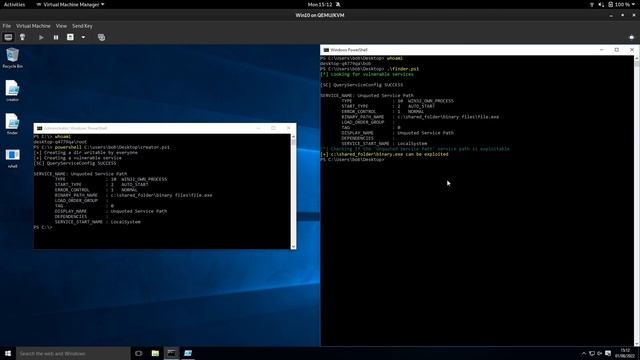Minimize the Administrator PowerShell window

(x=258, y=128)
